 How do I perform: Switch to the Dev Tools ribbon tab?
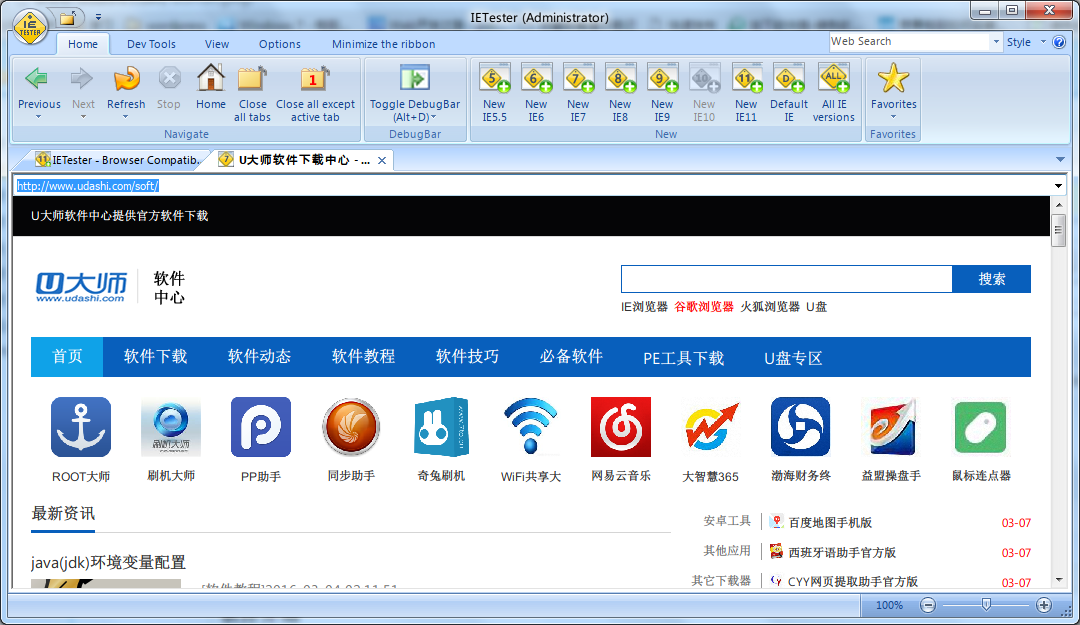(151, 43)
